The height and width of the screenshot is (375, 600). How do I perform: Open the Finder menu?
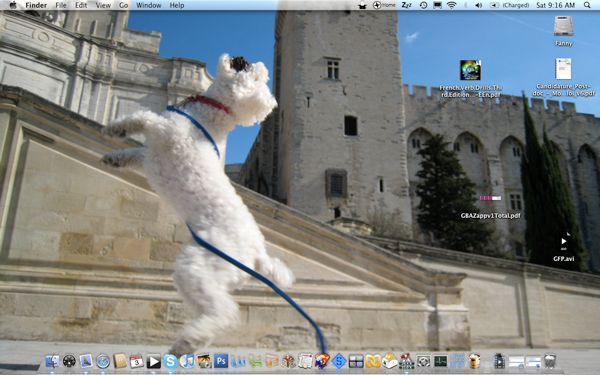[x=36, y=5]
